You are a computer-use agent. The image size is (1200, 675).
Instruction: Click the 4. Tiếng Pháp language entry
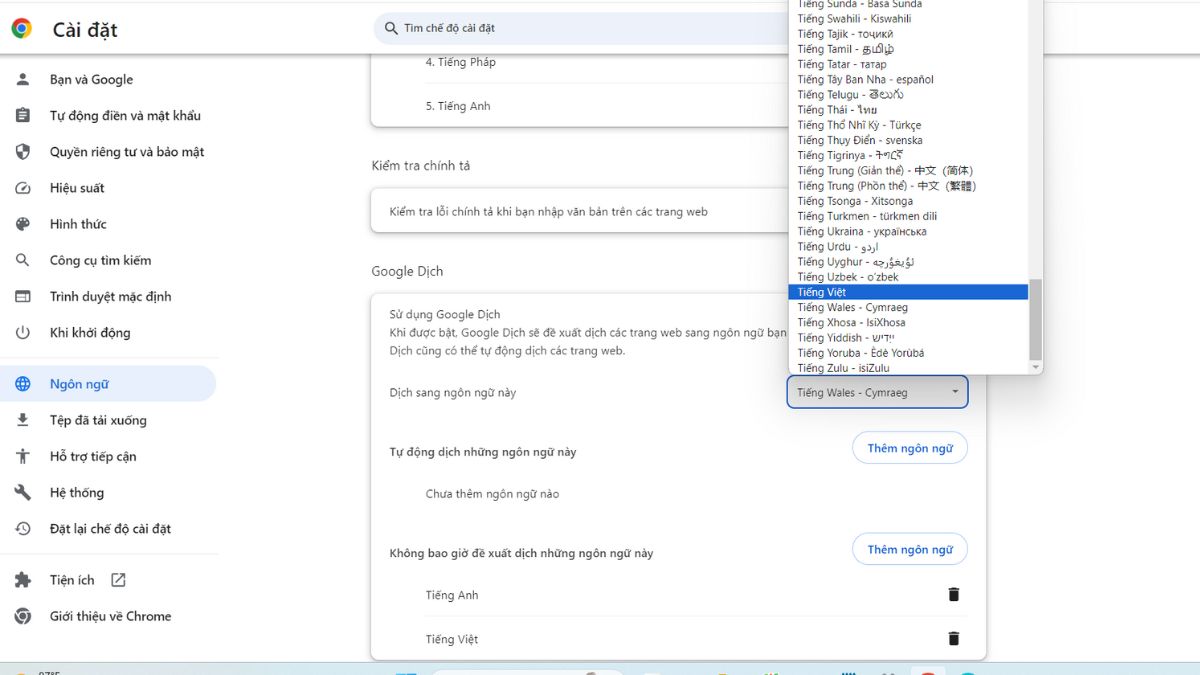(460, 62)
